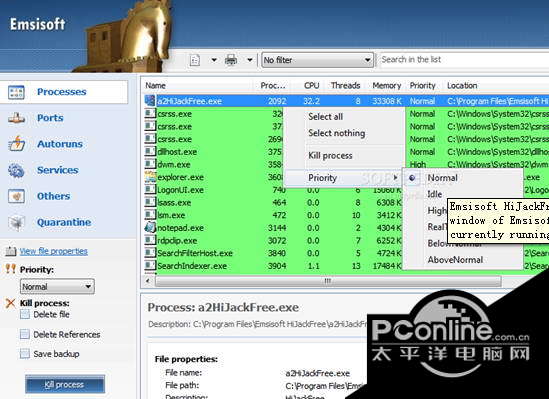Select the explorer.exe row
This screenshot has height=399, width=549.
214,177
